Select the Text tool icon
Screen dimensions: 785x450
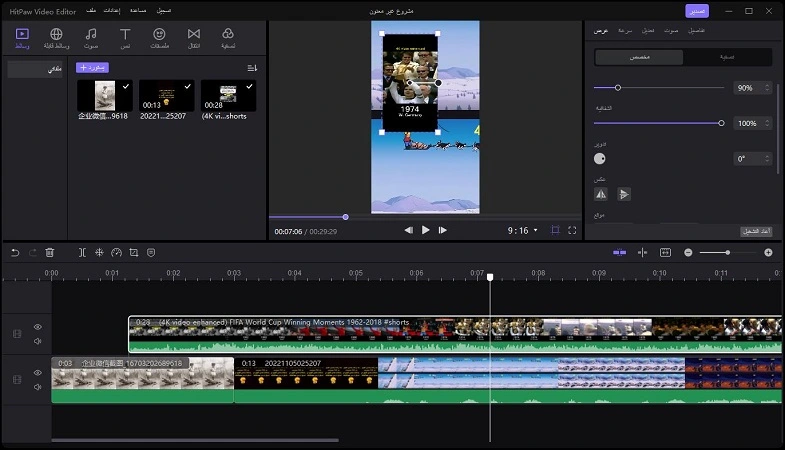[x=125, y=38]
